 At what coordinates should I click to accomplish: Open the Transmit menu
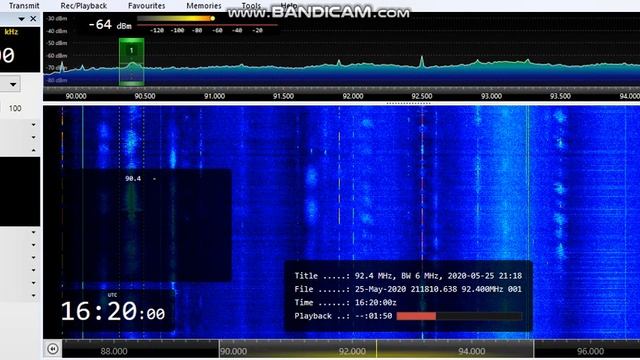coord(24,6)
